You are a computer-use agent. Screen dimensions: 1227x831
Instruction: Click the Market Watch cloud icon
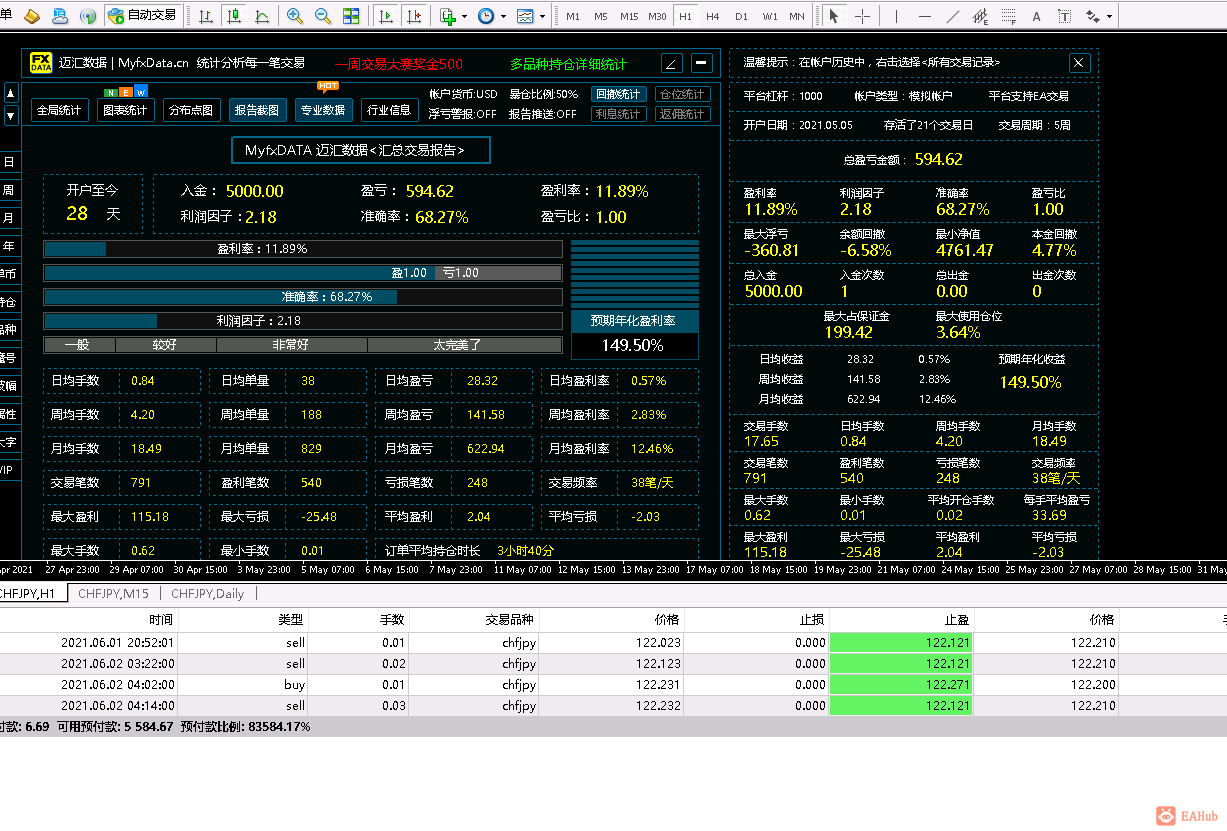60,16
